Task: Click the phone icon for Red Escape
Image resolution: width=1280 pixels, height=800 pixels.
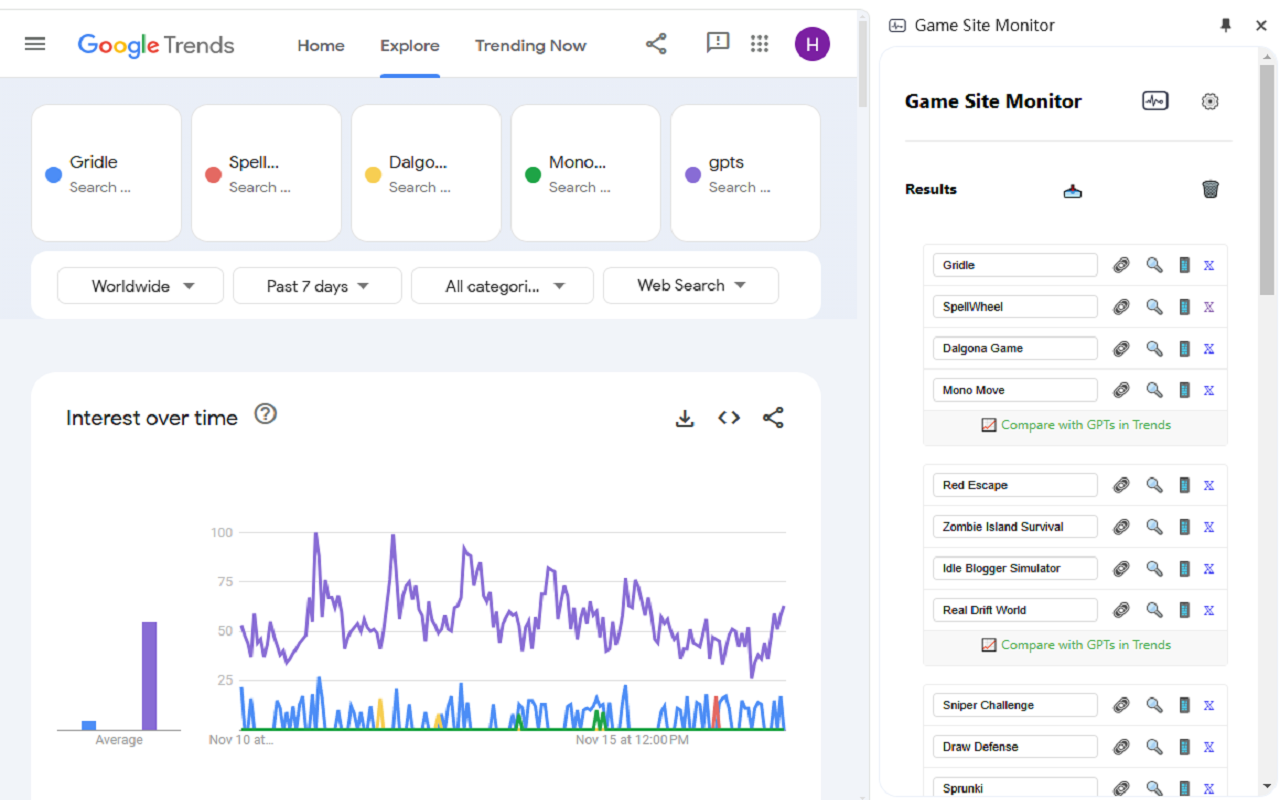Action: (1184, 485)
